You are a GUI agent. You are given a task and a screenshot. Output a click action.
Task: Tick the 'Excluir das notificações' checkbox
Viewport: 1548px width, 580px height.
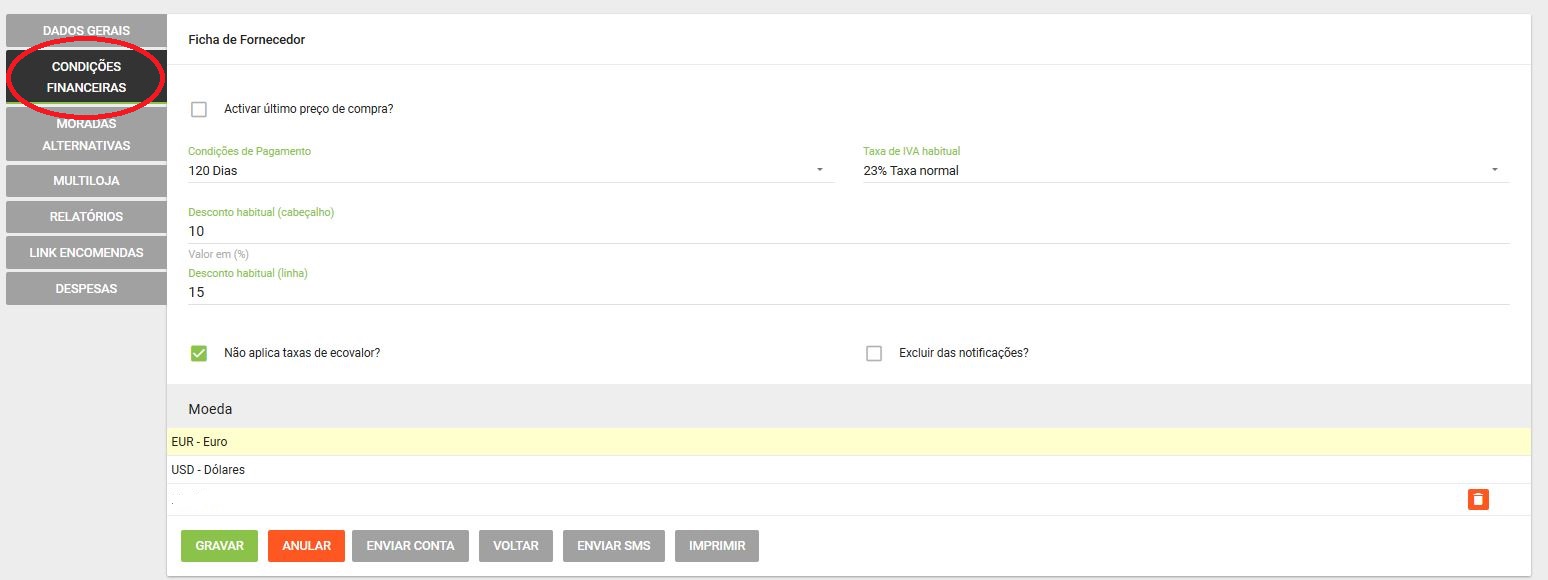pyautogui.click(x=874, y=353)
